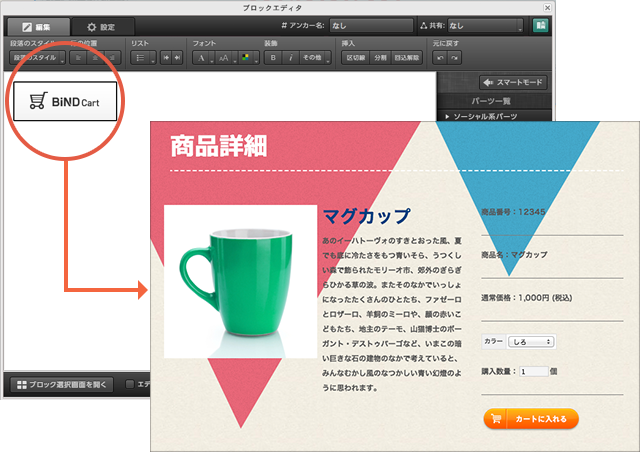The height and width of the screenshot is (452, 640).
Task: Click the font size AA icon
Action: (224, 58)
